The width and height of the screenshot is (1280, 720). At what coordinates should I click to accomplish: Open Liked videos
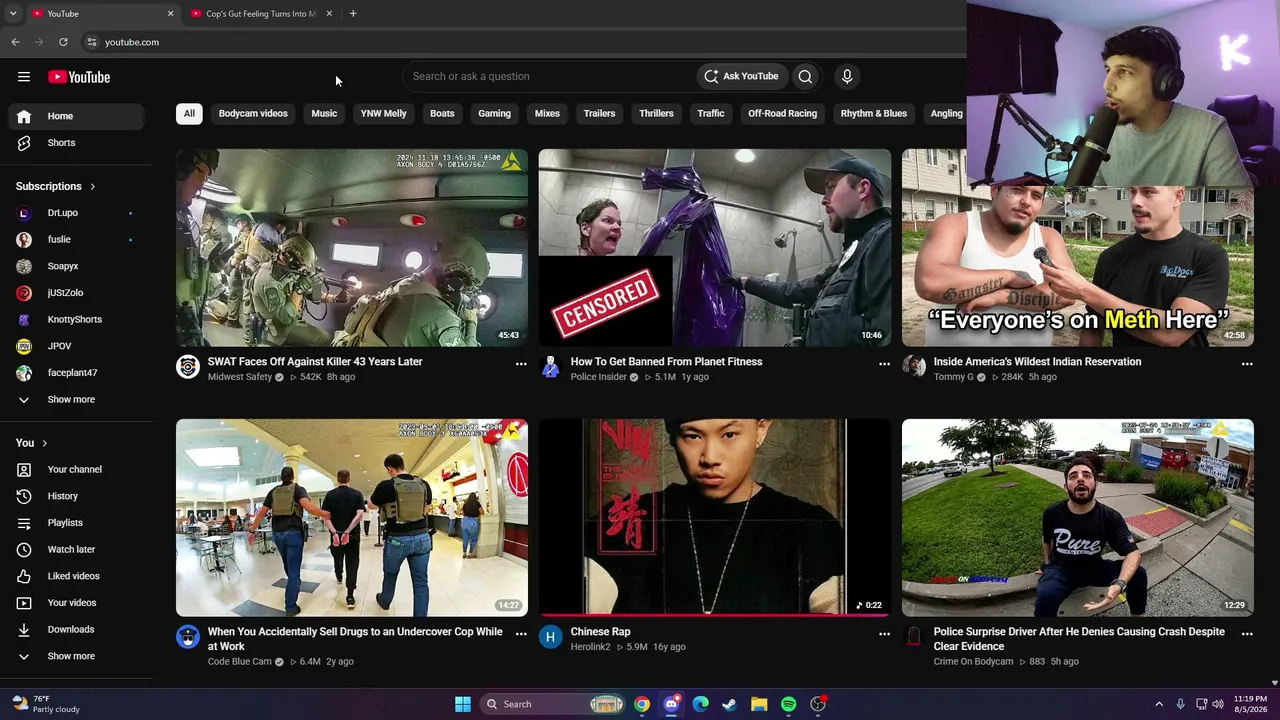point(76,576)
